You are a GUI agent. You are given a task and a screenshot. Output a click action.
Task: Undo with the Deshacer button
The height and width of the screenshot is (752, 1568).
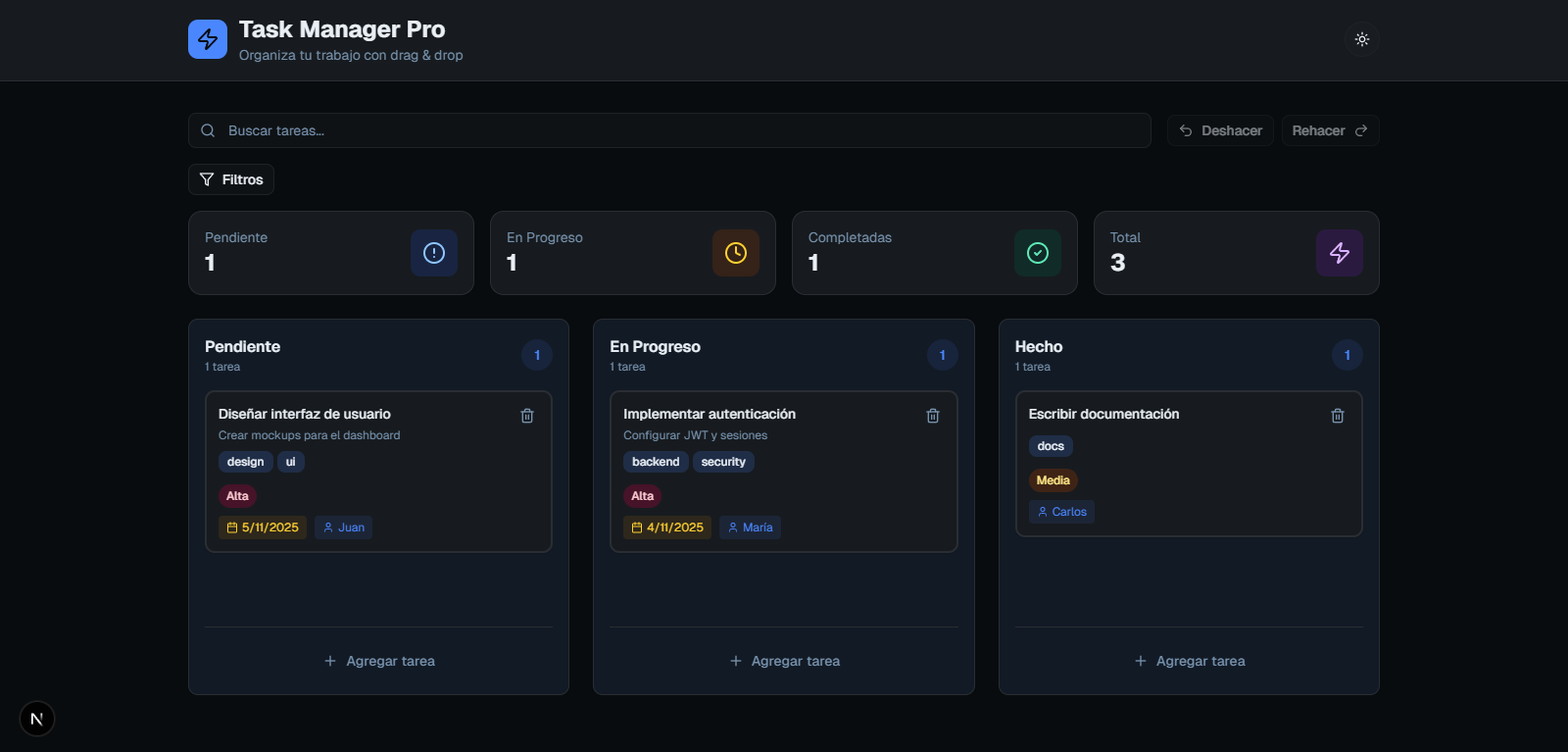point(1220,130)
